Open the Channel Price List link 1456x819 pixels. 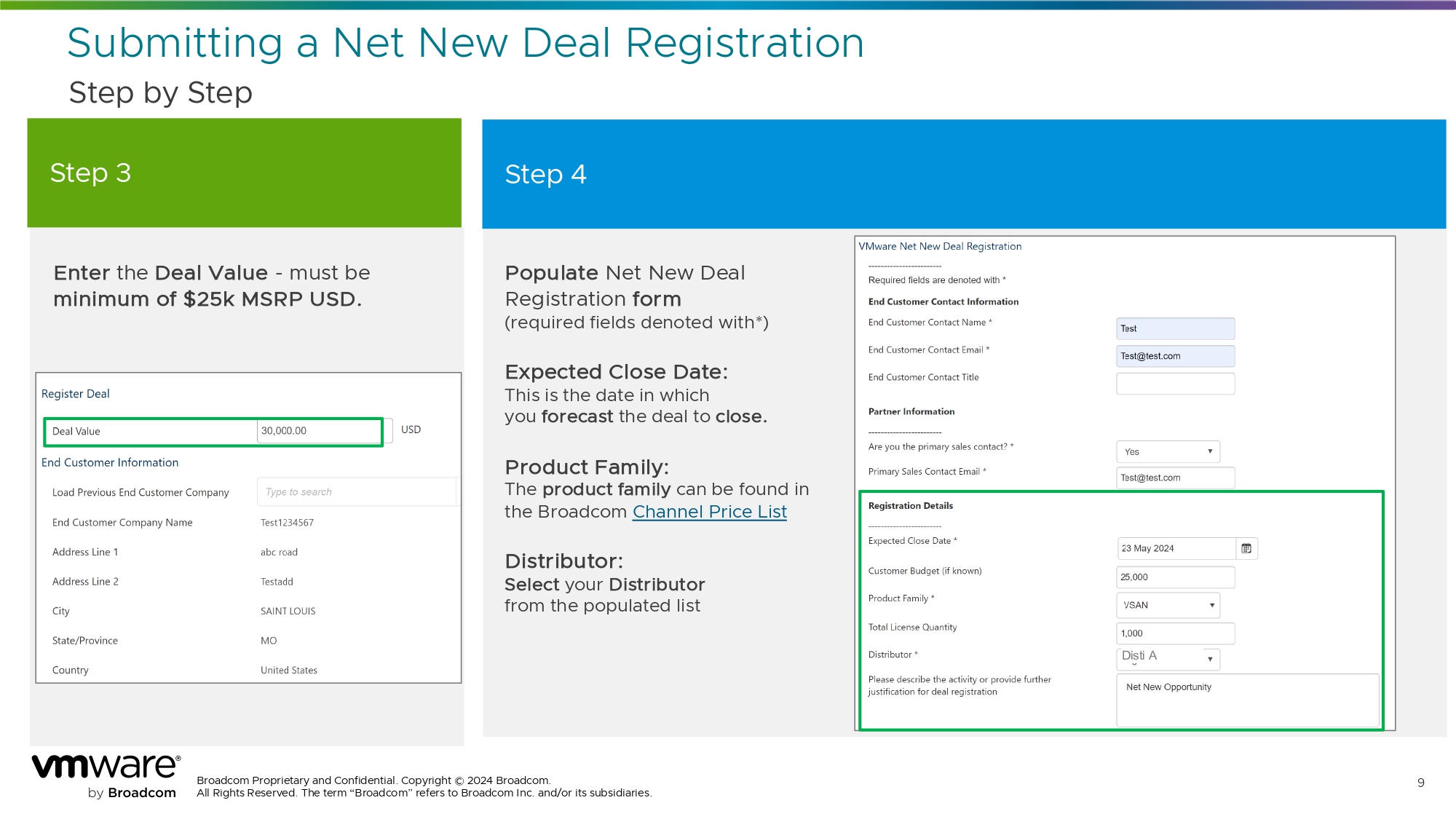coord(709,512)
